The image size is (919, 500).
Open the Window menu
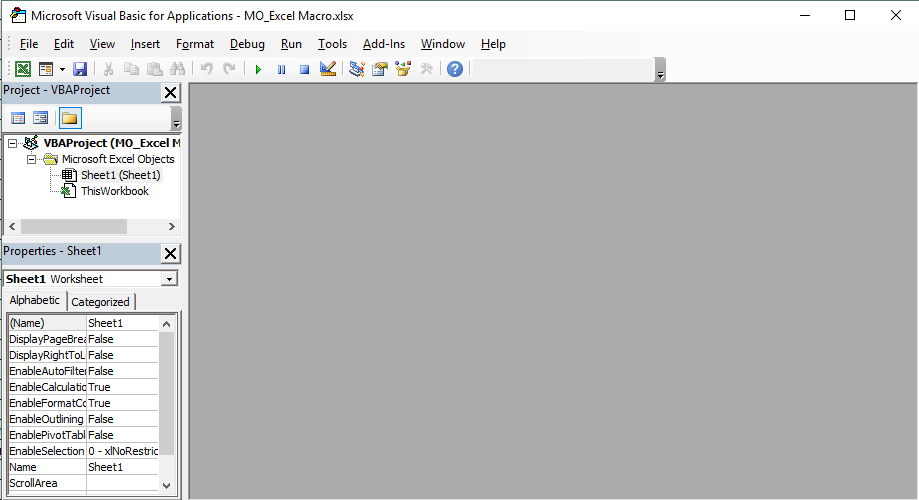443,44
